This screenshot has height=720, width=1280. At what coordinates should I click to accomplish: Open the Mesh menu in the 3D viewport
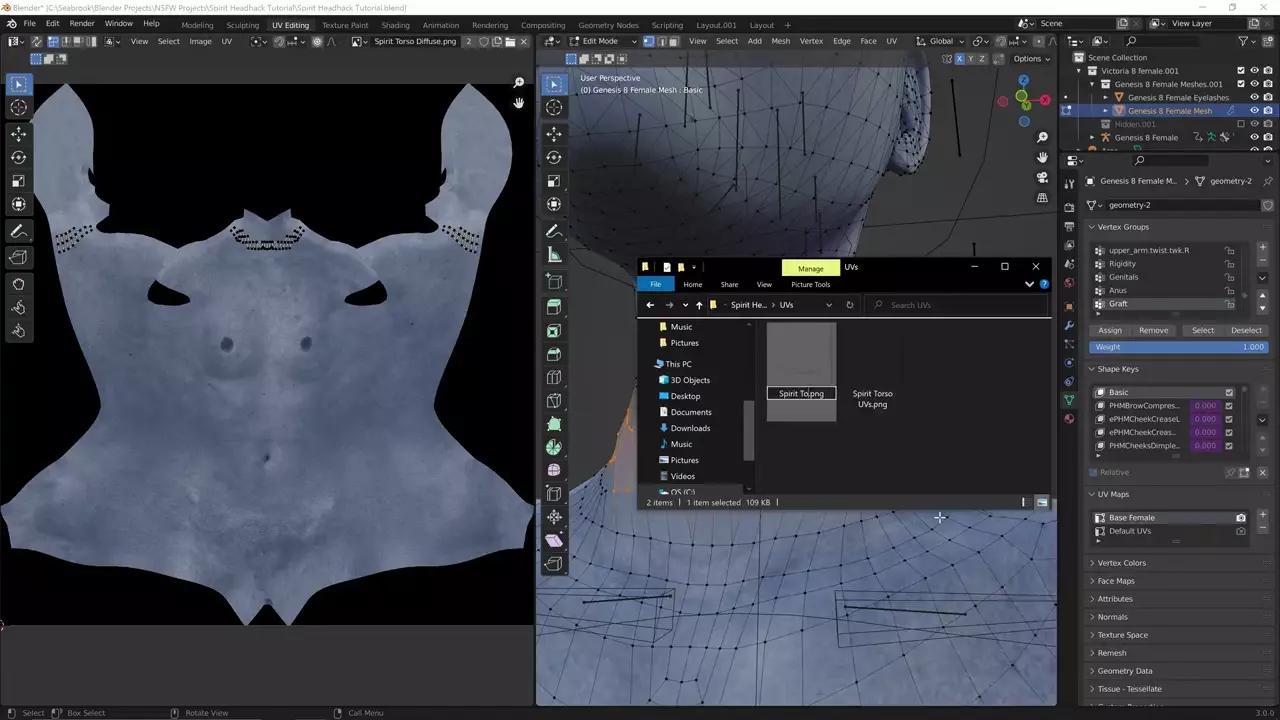click(780, 41)
